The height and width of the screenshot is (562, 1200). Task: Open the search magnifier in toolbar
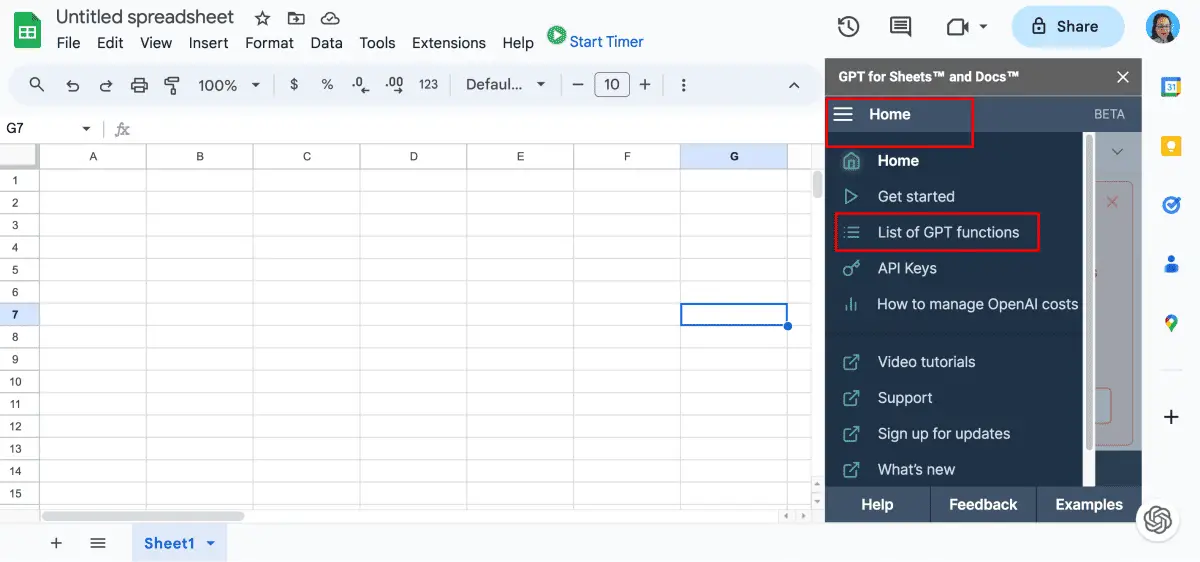pos(37,85)
